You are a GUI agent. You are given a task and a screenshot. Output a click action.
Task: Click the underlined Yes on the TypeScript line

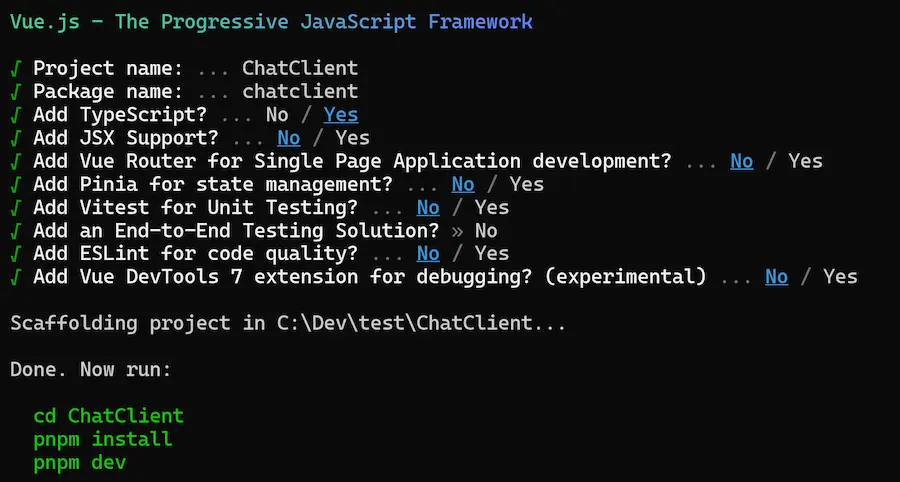click(341, 115)
